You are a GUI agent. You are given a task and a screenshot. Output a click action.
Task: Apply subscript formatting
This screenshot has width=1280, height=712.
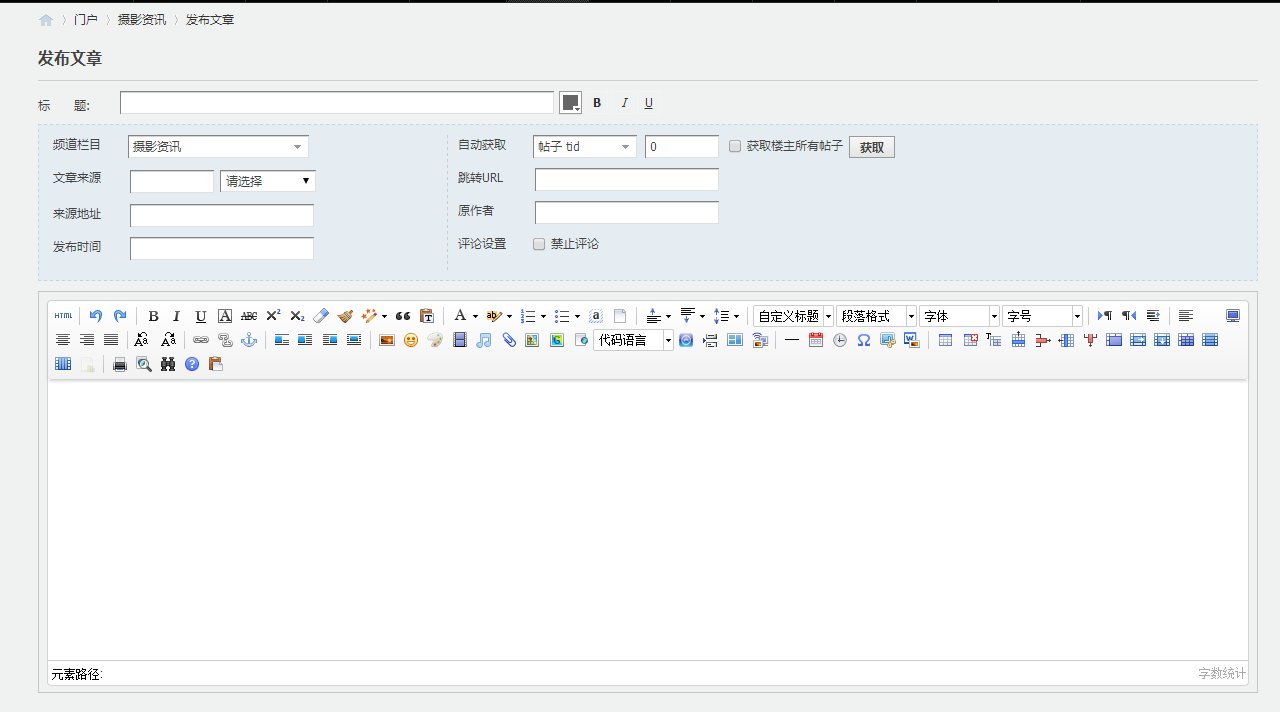(297, 316)
